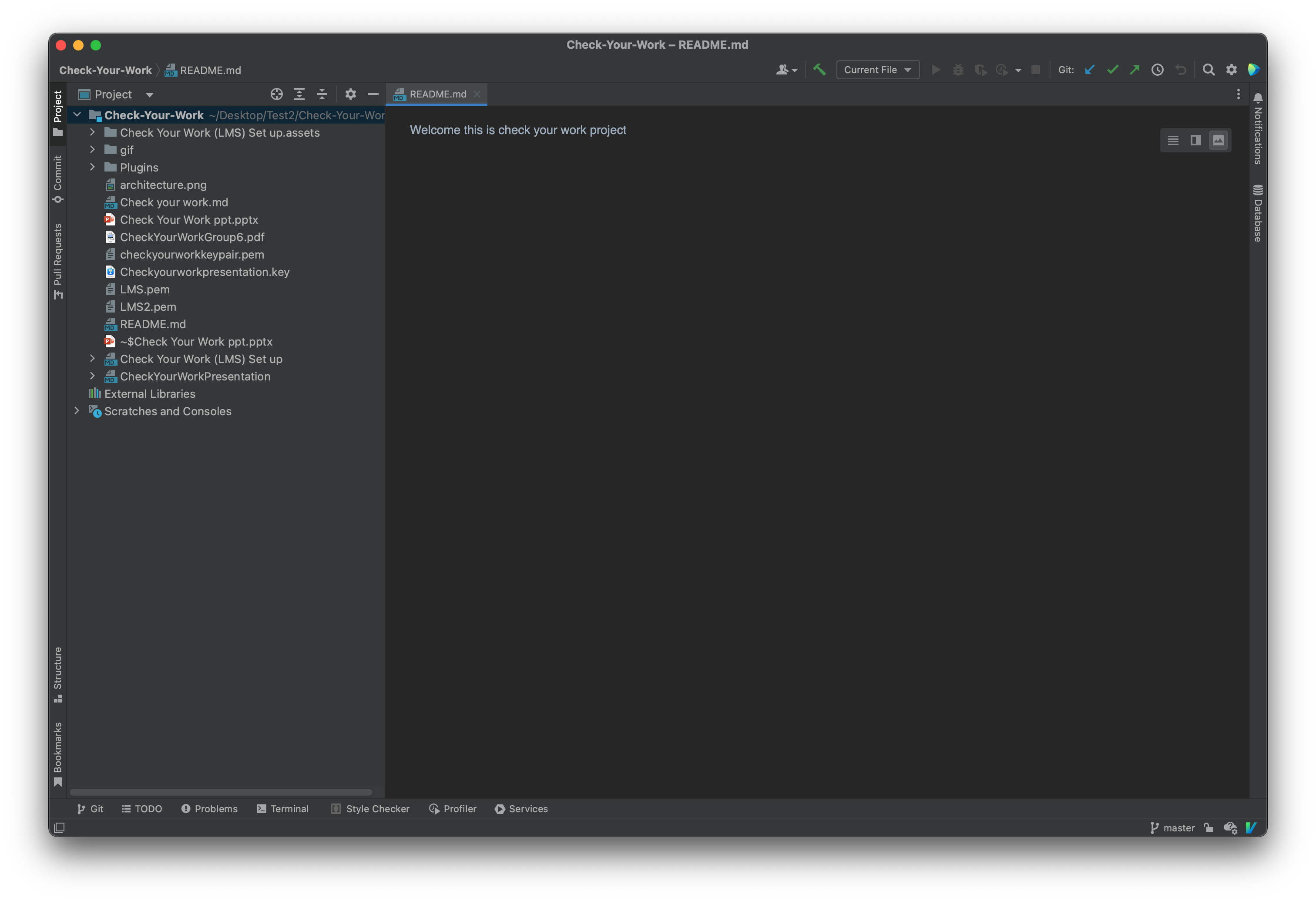This screenshot has height=901, width=1316.
Task: Select LMS2.pem file in tree
Action: 148,306
